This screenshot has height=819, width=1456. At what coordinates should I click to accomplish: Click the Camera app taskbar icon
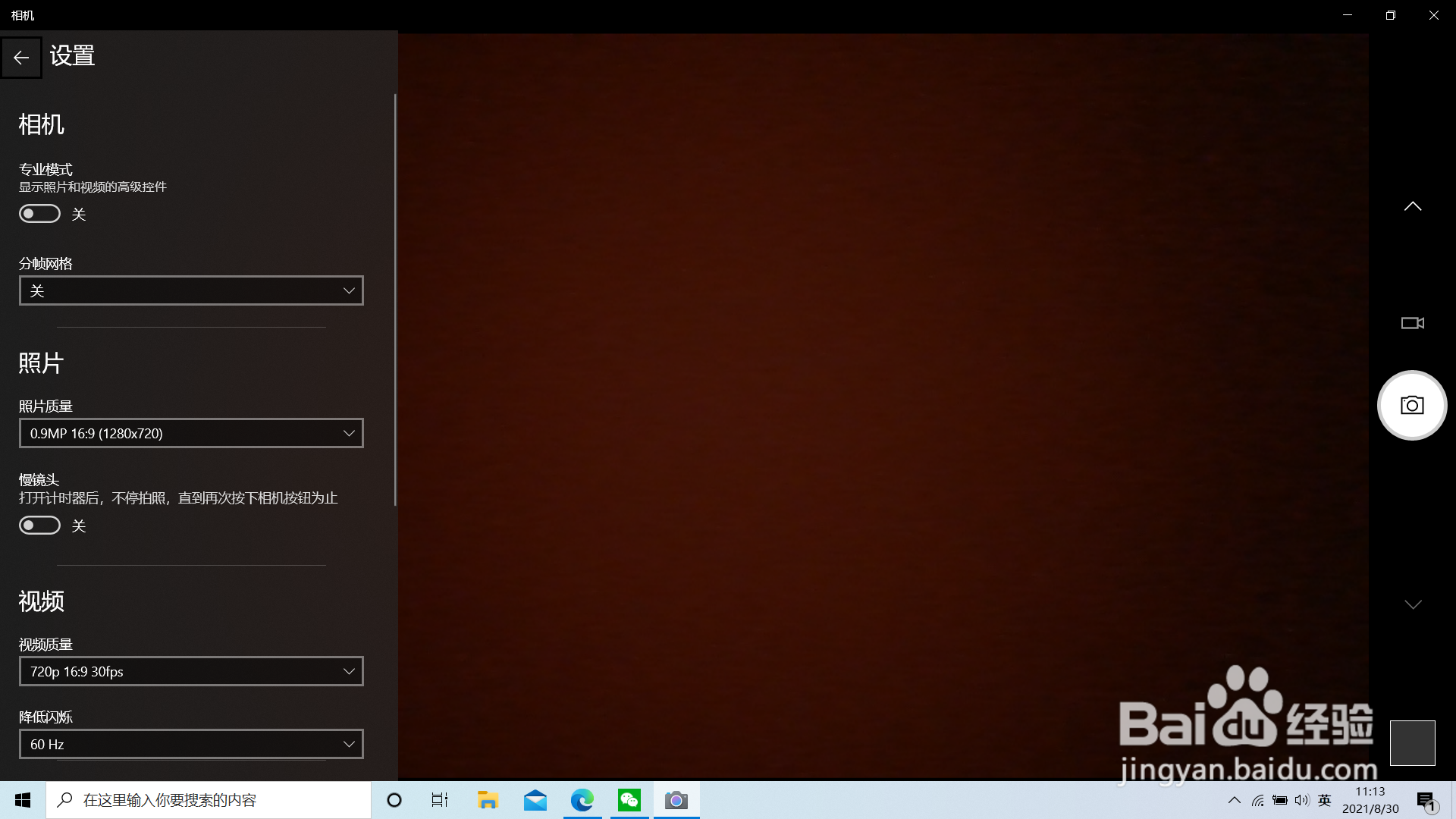(x=676, y=800)
